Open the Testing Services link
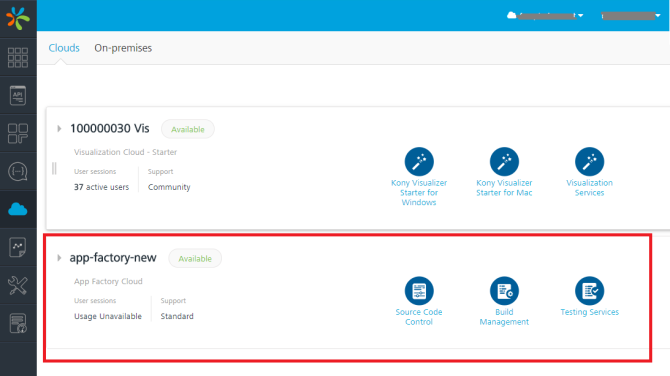The image size is (670, 376). tap(589, 312)
